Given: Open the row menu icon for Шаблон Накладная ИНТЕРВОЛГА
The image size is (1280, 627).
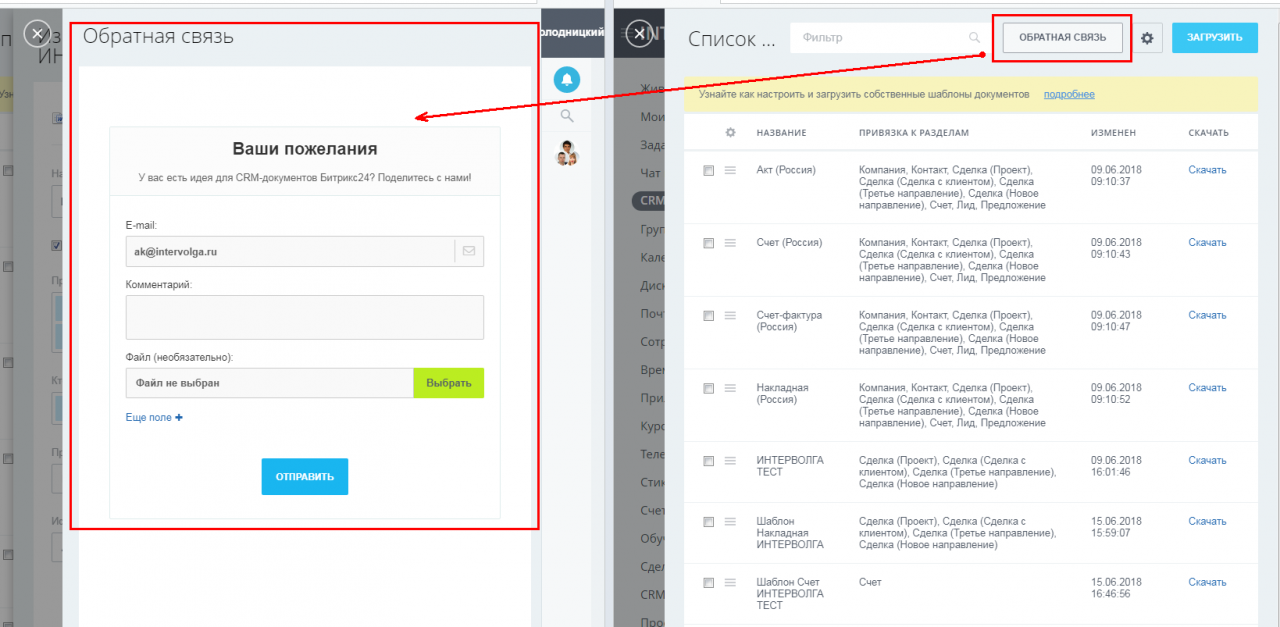Looking at the screenshot, I should [730, 522].
